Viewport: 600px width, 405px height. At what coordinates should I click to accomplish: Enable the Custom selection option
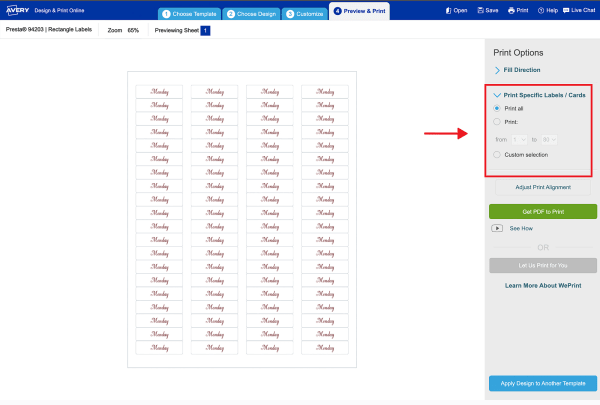(x=497, y=154)
